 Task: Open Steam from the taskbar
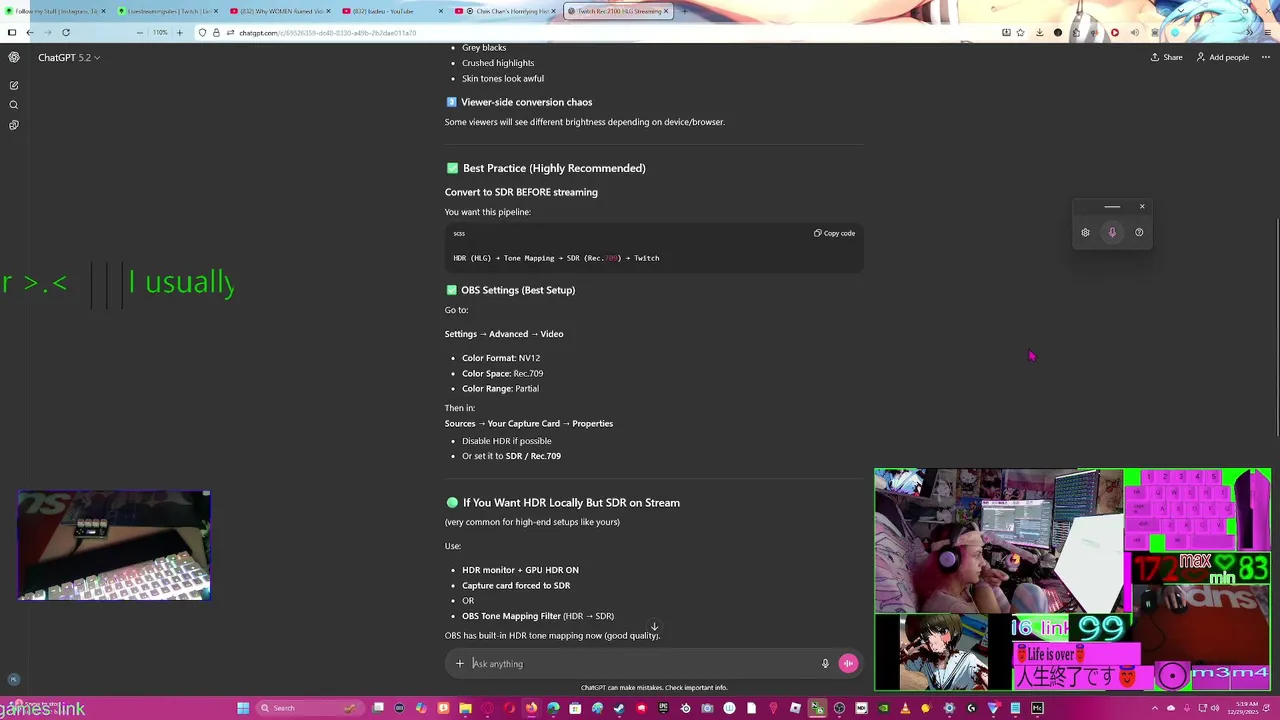click(618, 708)
